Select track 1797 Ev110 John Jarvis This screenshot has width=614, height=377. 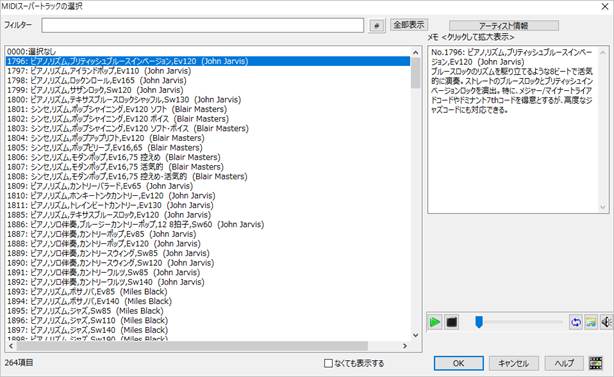(x=208, y=71)
